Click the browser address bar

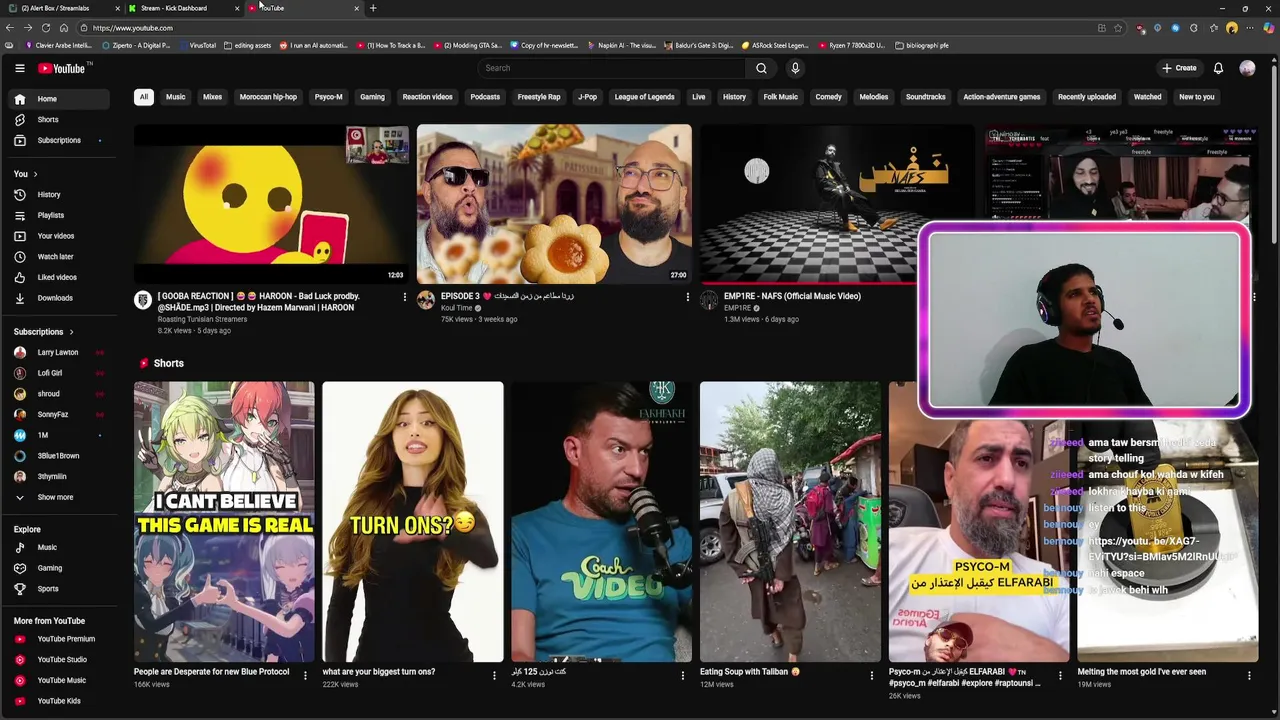(590, 28)
